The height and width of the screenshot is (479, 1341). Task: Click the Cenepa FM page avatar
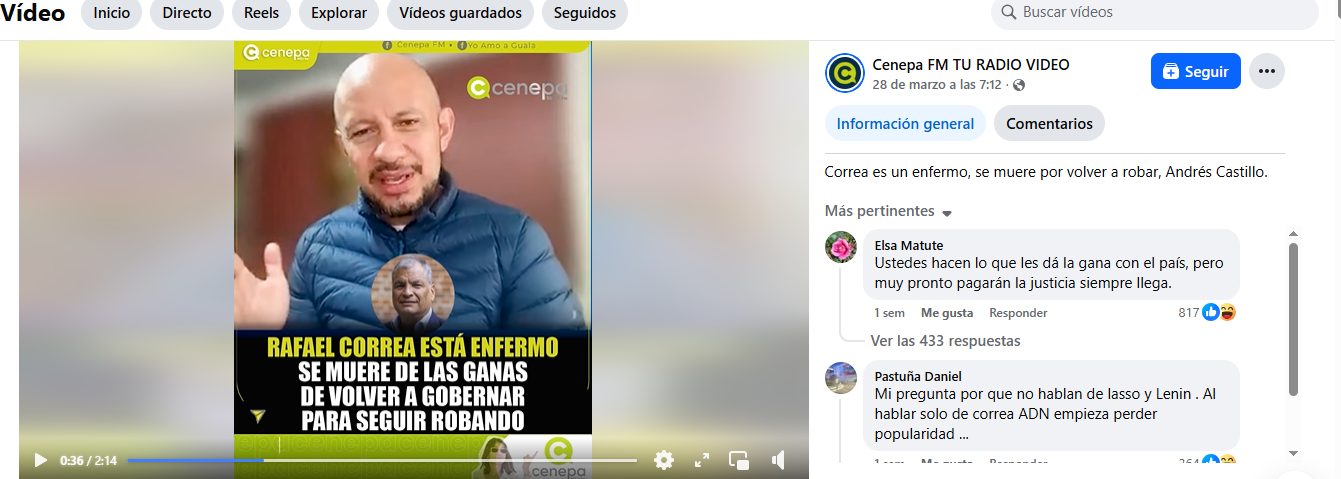coord(845,73)
